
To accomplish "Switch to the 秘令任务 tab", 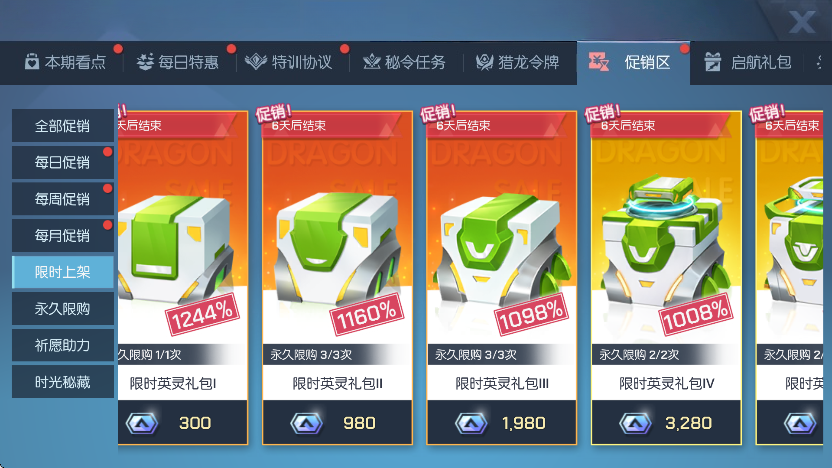I will tap(405, 63).
